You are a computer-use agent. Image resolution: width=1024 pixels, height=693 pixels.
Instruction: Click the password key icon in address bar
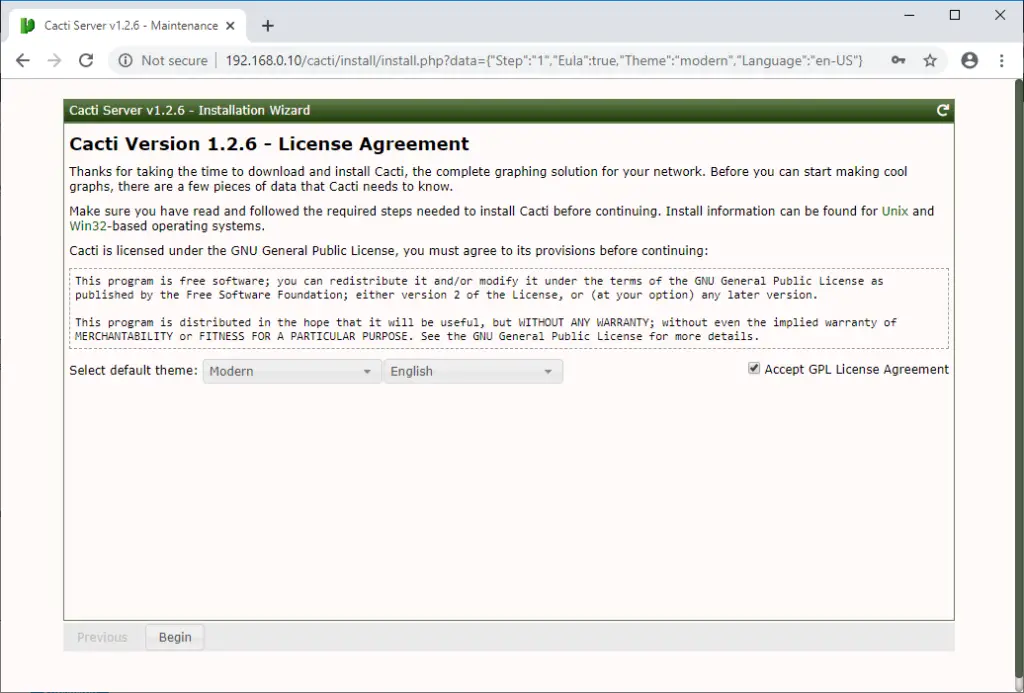click(x=899, y=60)
